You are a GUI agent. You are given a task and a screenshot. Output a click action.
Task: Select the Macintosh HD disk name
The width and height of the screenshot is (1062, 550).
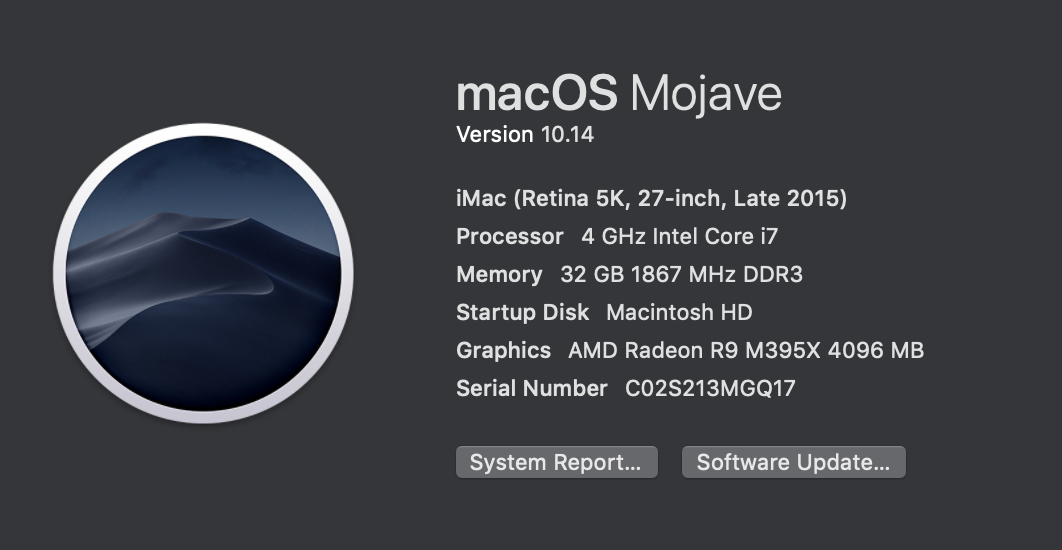679,312
